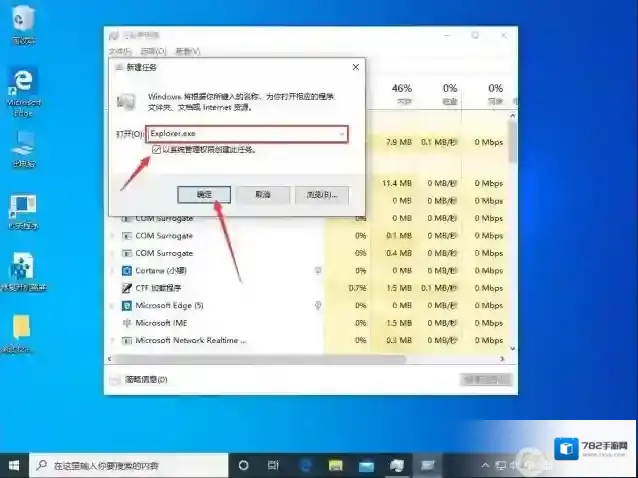Image resolution: width=638 pixels, height=478 pixels.
Task: Collapse to 简略信息(D) view
Action: (140, 380)
